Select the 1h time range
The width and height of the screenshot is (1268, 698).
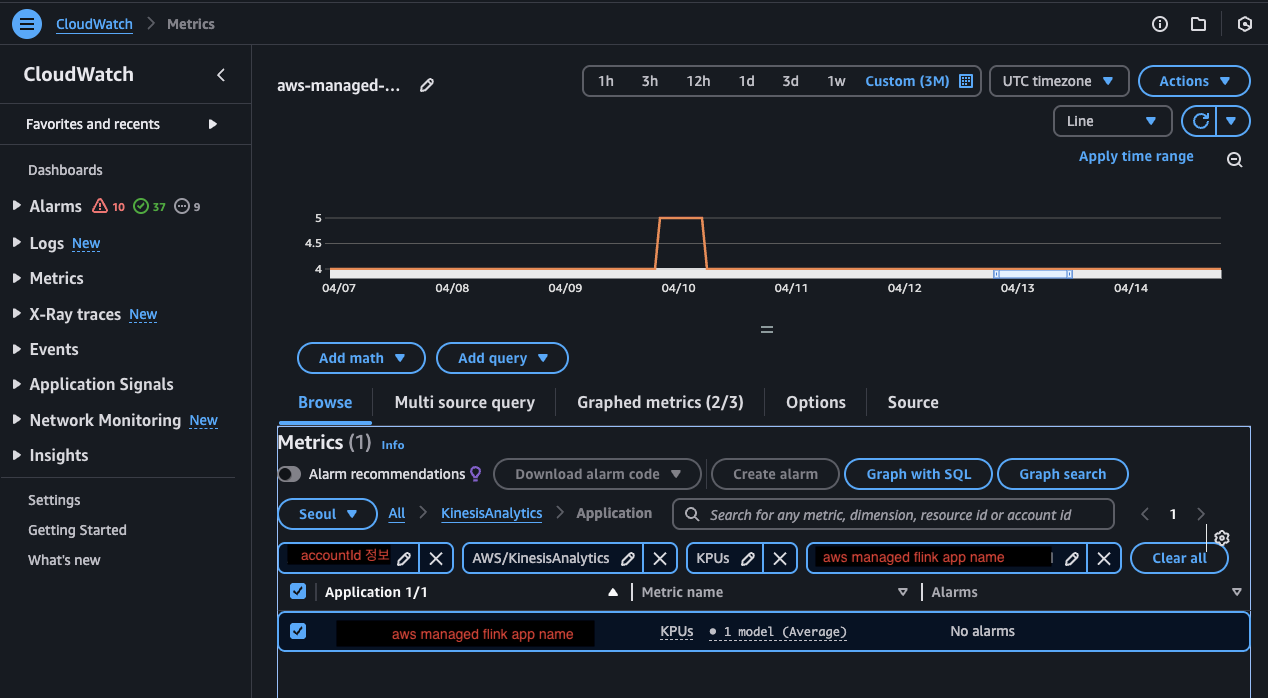point(606,81)
